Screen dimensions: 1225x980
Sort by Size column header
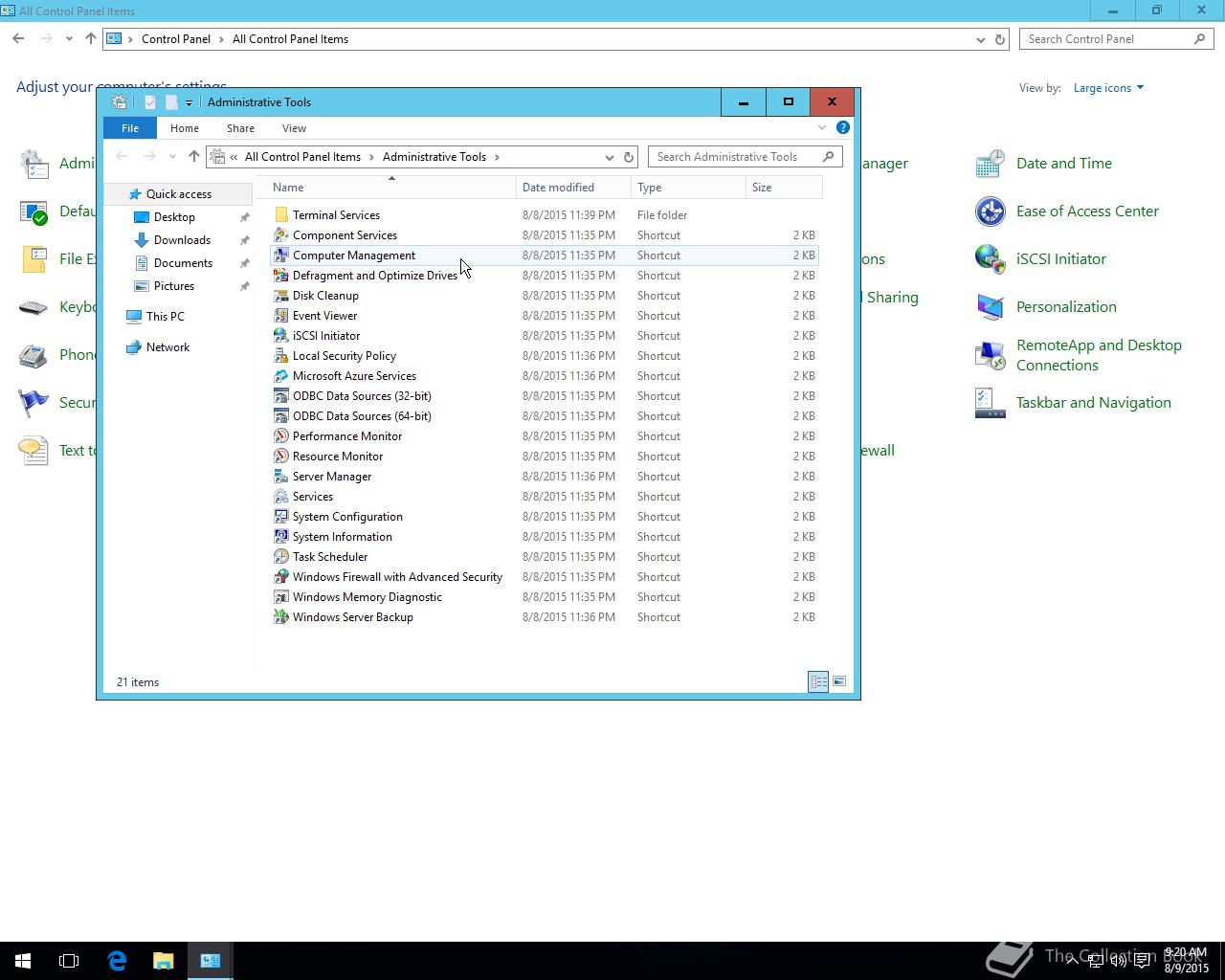coord(784,188)
